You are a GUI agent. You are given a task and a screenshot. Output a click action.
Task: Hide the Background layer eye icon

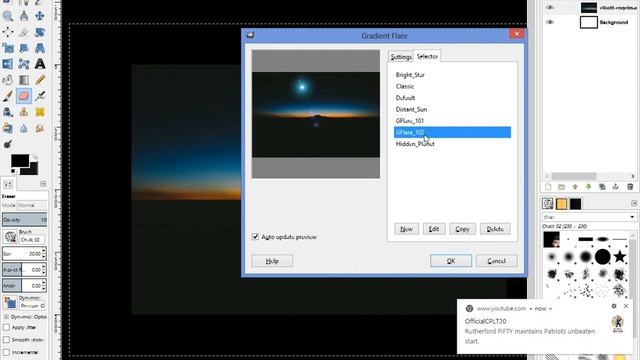point(550,22)
